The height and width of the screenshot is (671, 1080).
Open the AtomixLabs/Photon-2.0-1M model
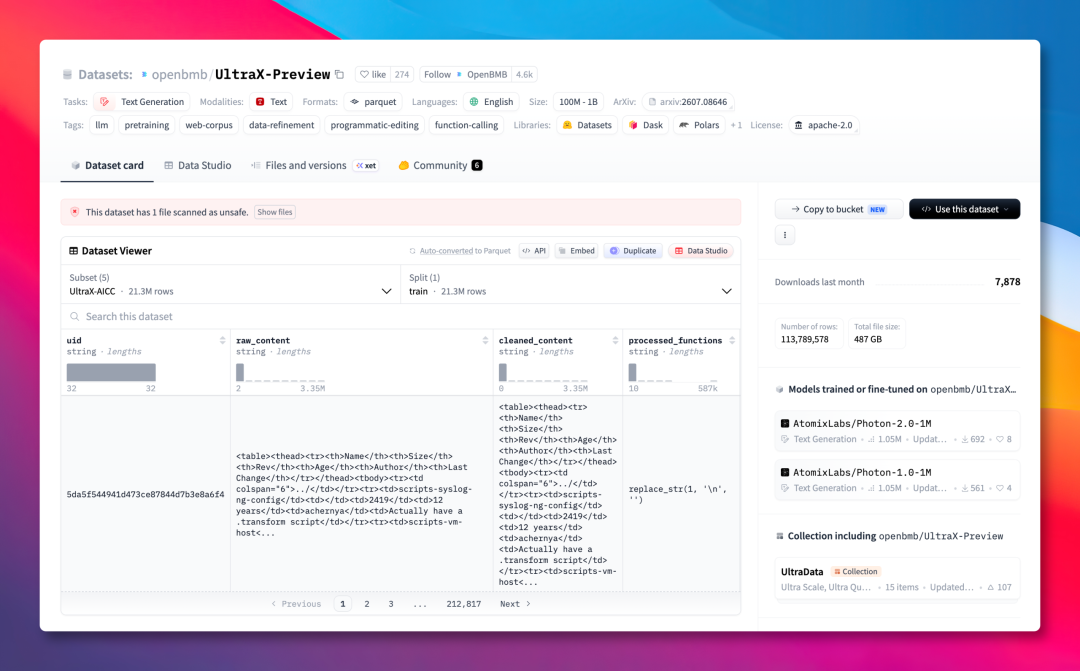(897, 431)
